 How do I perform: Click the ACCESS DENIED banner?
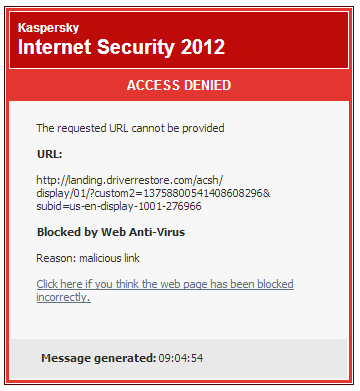pos(179,85)
